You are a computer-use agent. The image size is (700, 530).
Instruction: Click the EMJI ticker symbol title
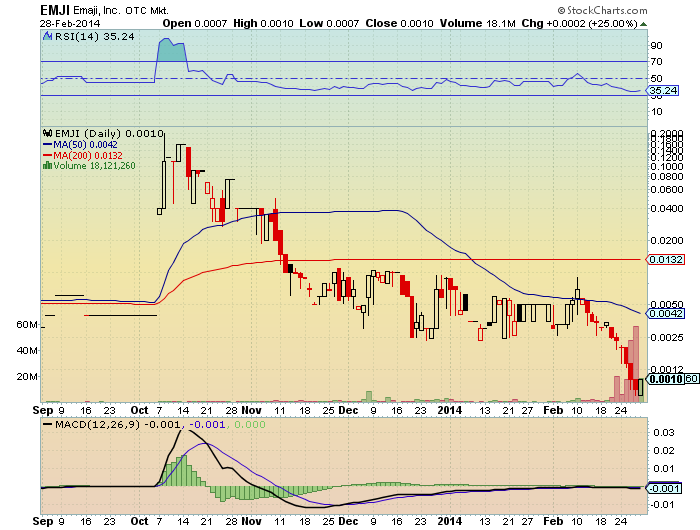click(x=54, y=10)
